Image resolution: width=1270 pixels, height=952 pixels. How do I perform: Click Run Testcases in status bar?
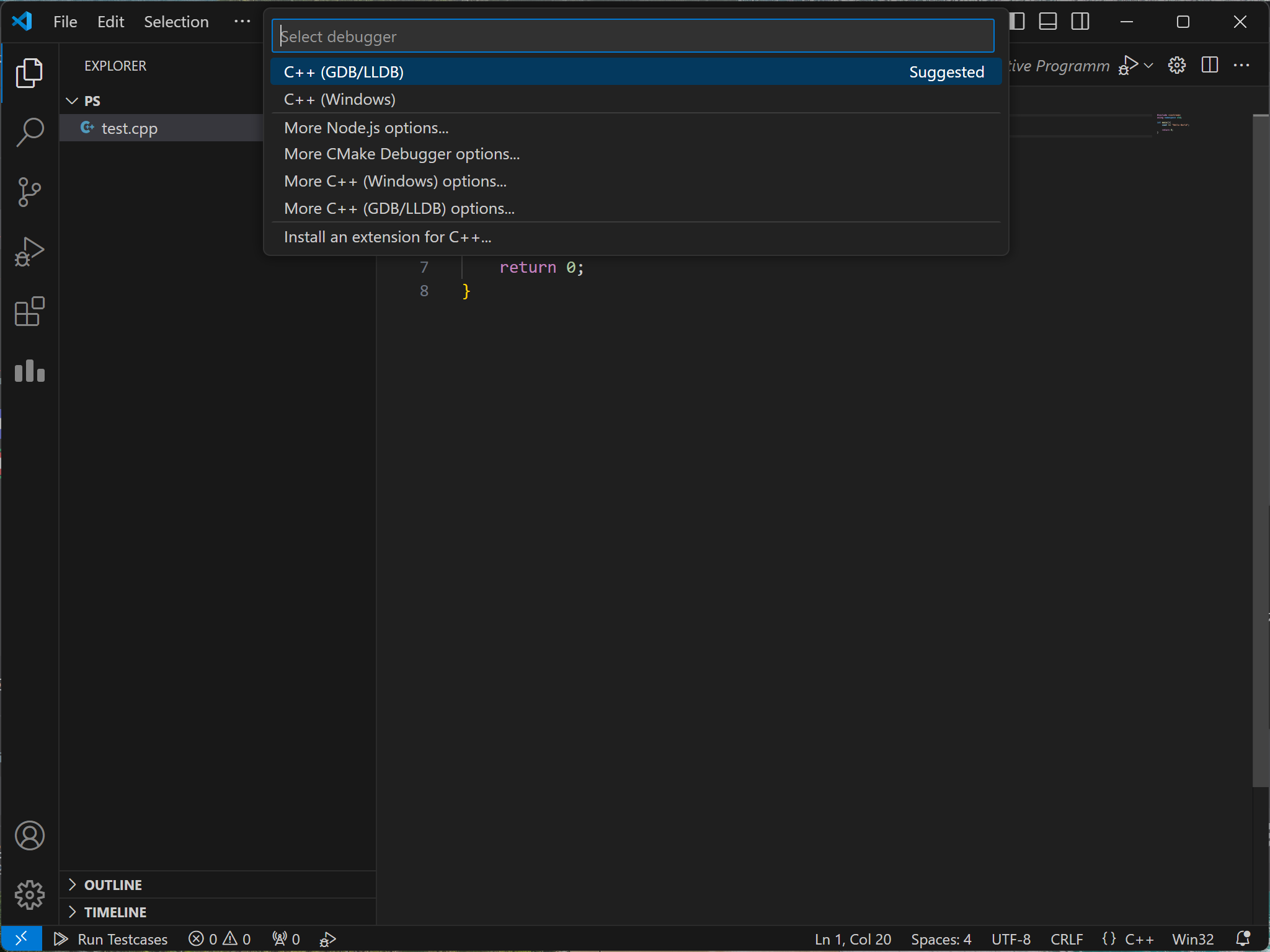(110, 939)
